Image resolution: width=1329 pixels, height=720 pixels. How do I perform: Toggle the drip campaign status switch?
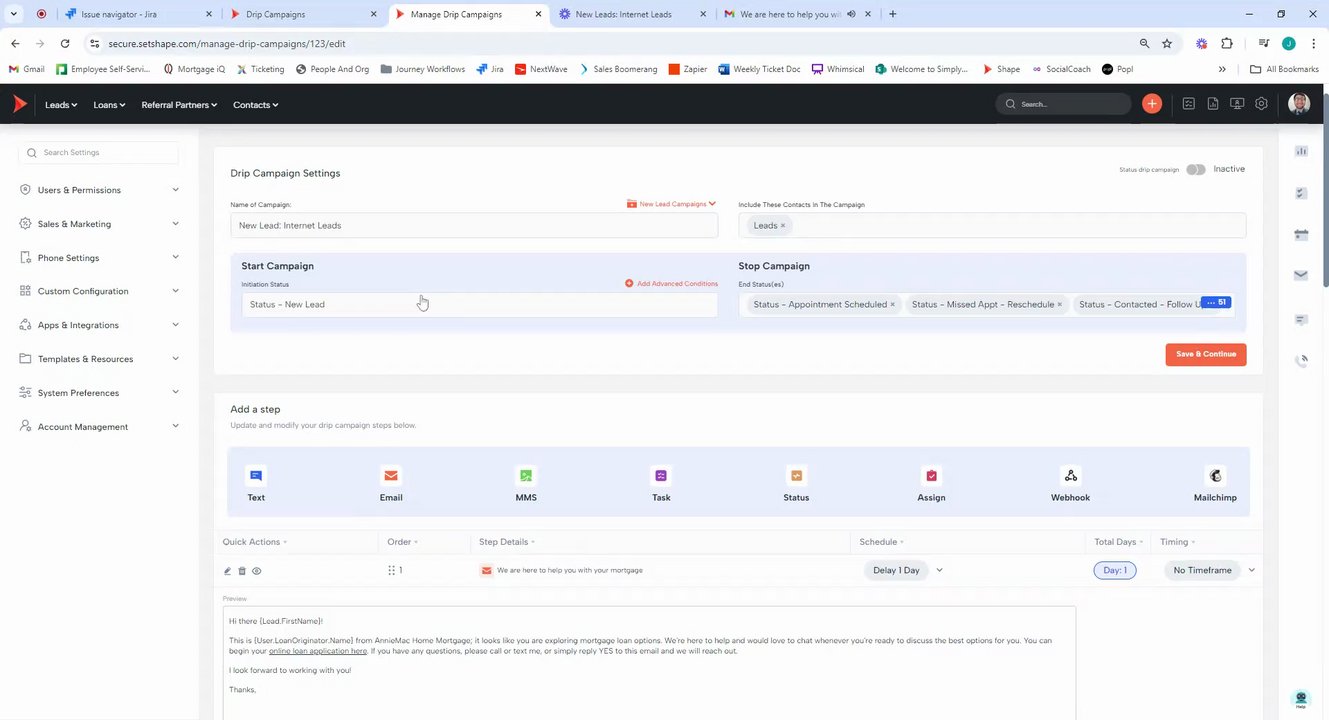point(1196,169)
